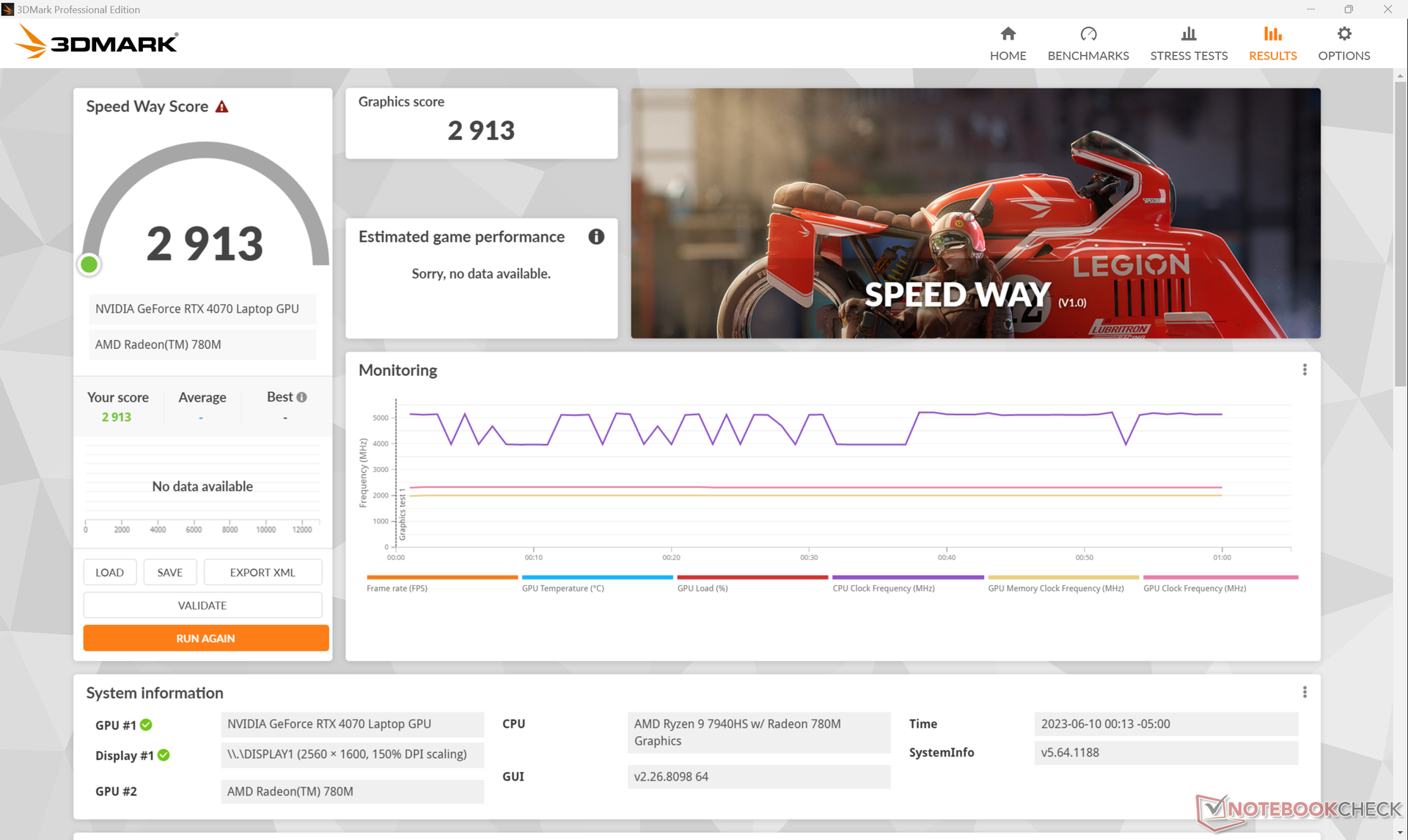Open Options gear icon
Screen dimensions: 1408x840
[1343, 34]
